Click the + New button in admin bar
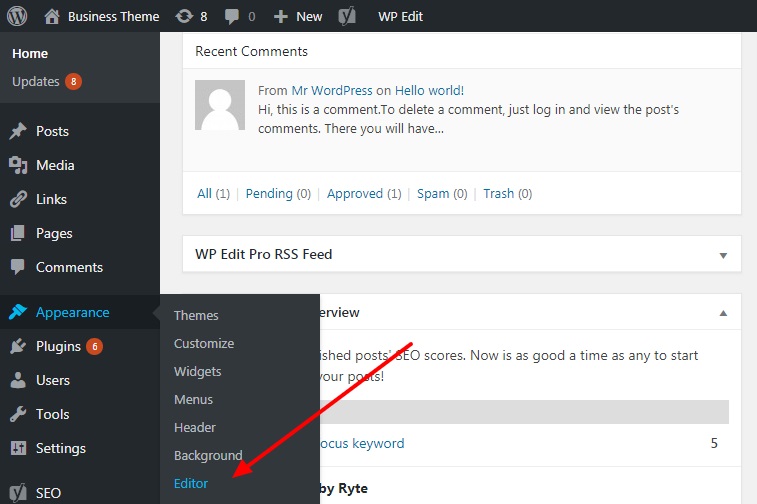This screenshot has height=504, width=757. click(x=298, y=16)
